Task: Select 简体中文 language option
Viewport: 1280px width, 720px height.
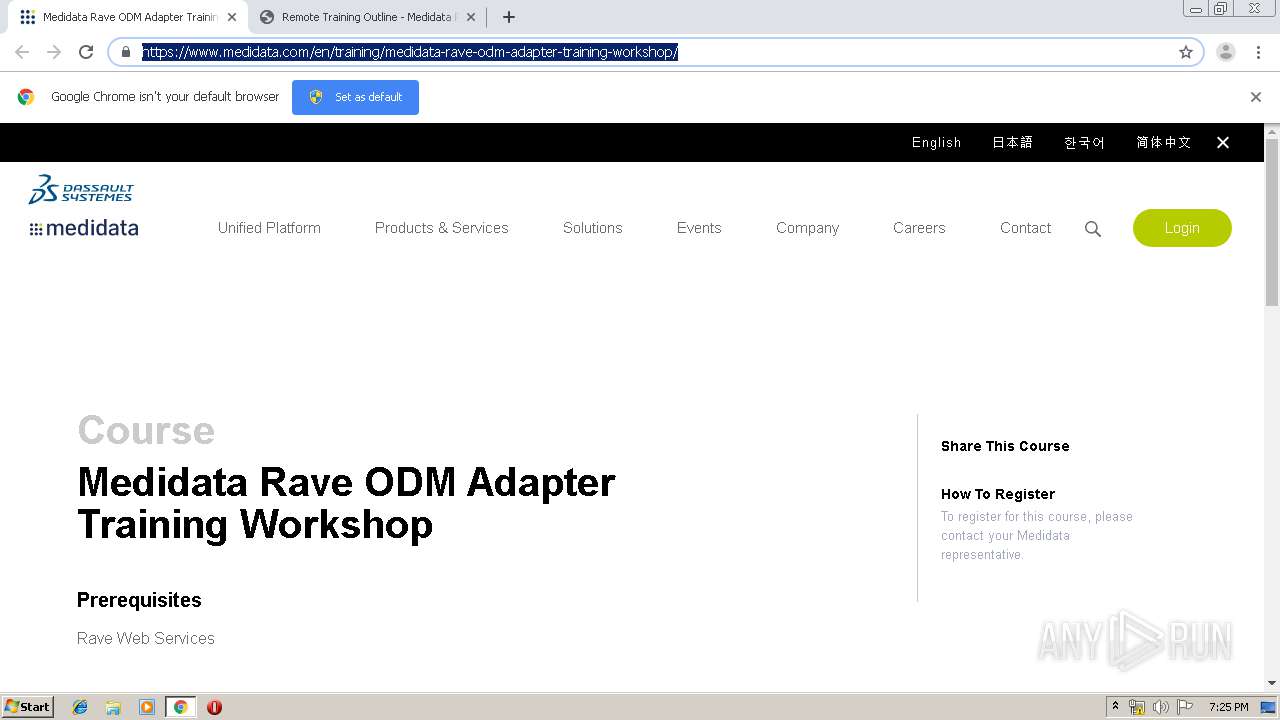Action: coord(1163,143)
